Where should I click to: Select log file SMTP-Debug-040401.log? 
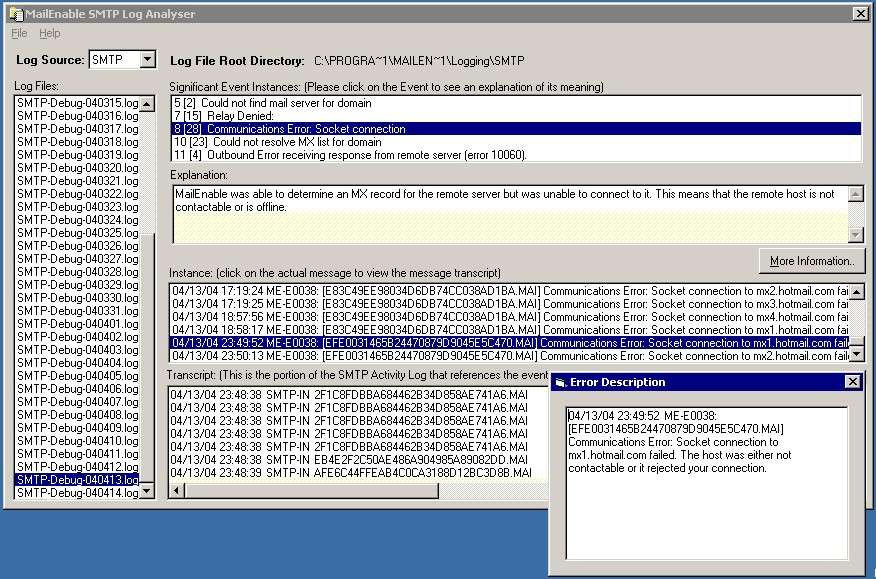(77, 324)
